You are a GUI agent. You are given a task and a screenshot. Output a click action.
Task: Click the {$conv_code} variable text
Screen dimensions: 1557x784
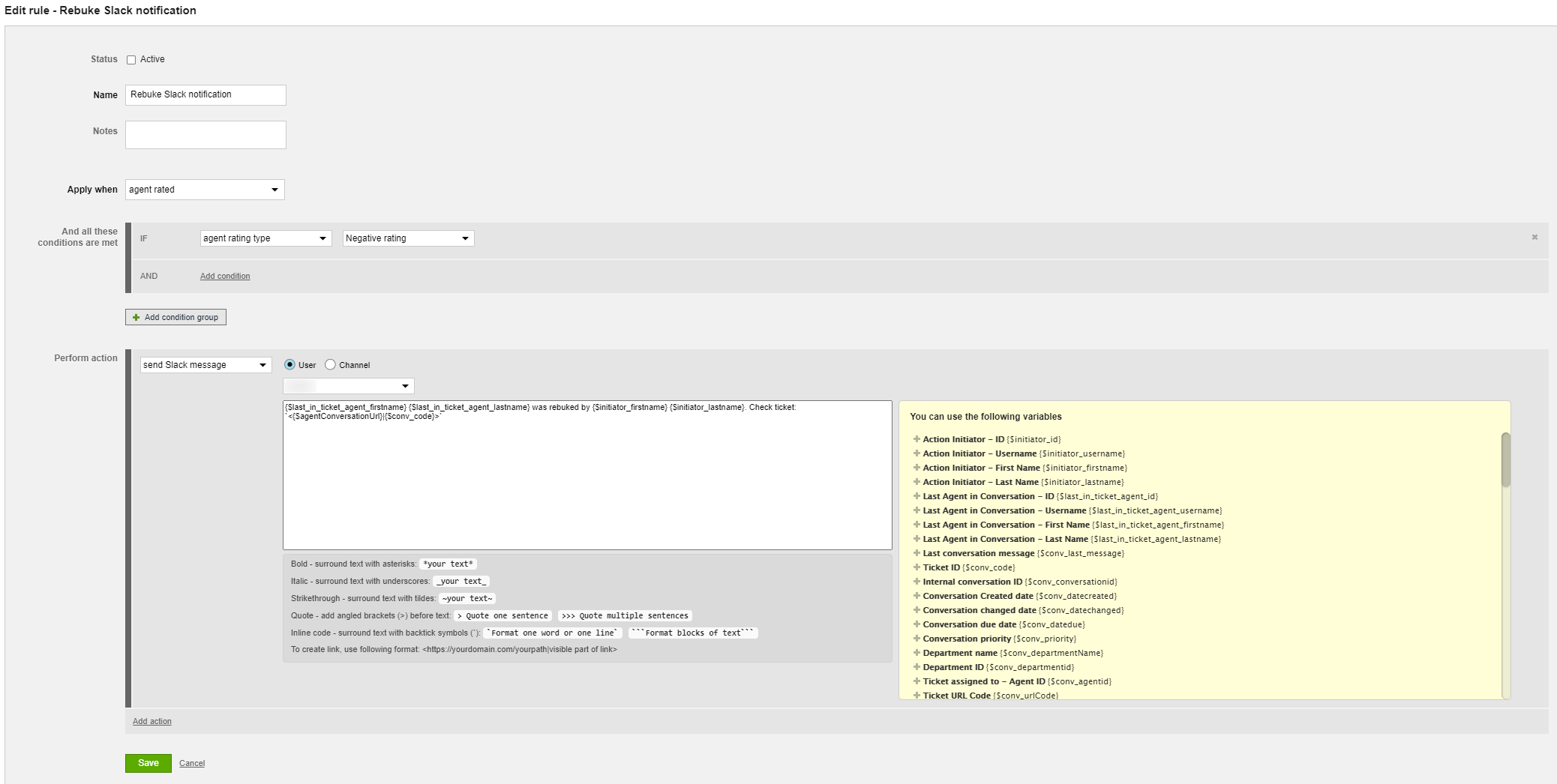tap(988, 568)
